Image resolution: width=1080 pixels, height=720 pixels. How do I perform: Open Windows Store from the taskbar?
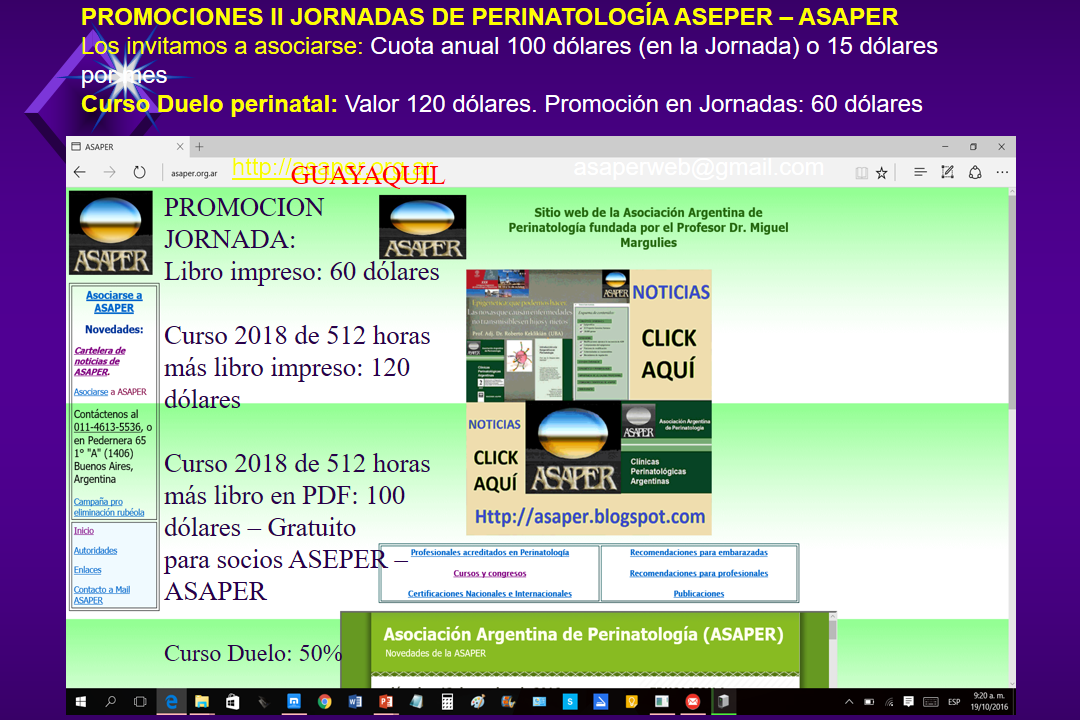pyautogui.click(x=233, y=702)
